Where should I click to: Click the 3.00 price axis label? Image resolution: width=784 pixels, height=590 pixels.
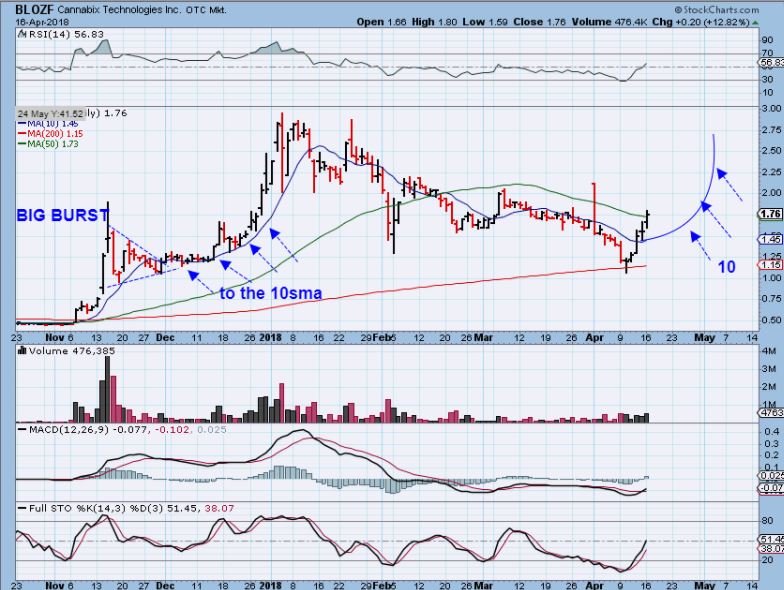[x=772, y=108]
